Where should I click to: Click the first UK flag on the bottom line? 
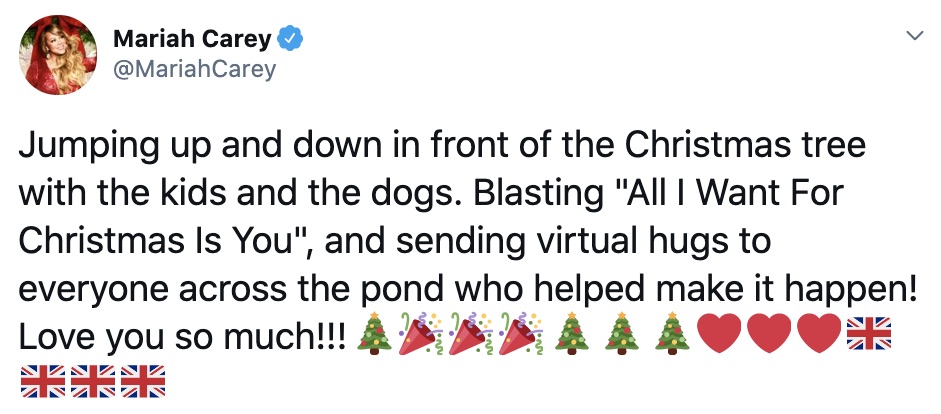point(43,382)
